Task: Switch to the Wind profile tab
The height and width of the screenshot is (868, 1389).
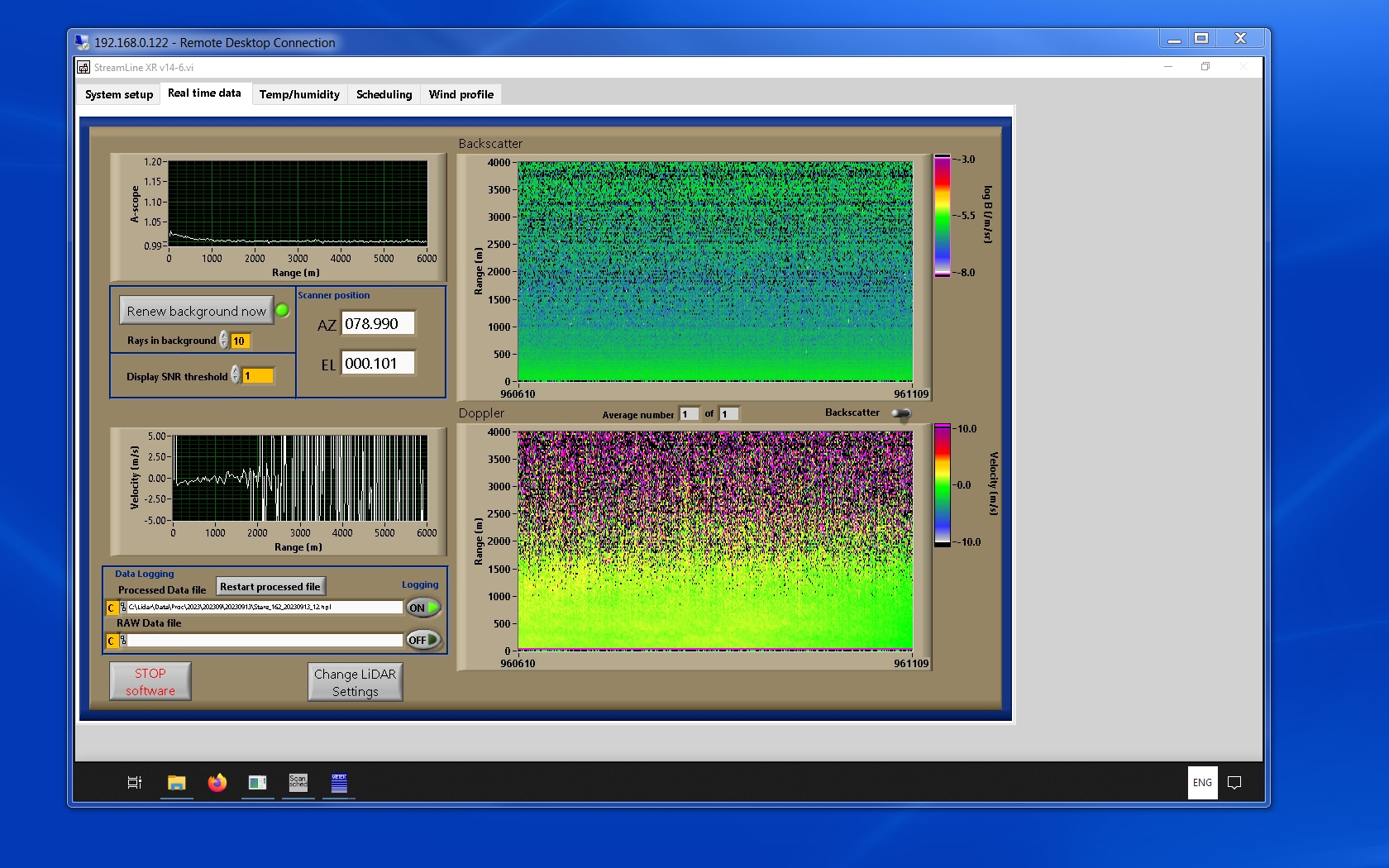Action: point(461,94)
